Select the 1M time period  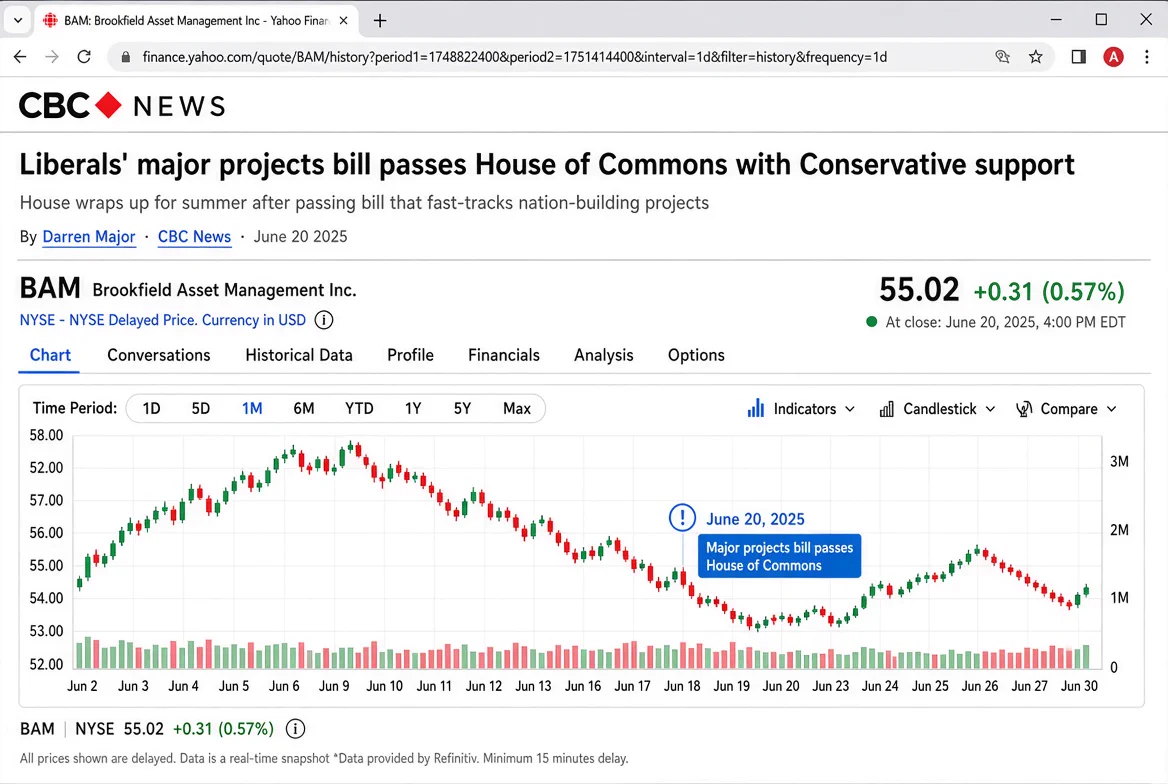click(x=252, y=408)
